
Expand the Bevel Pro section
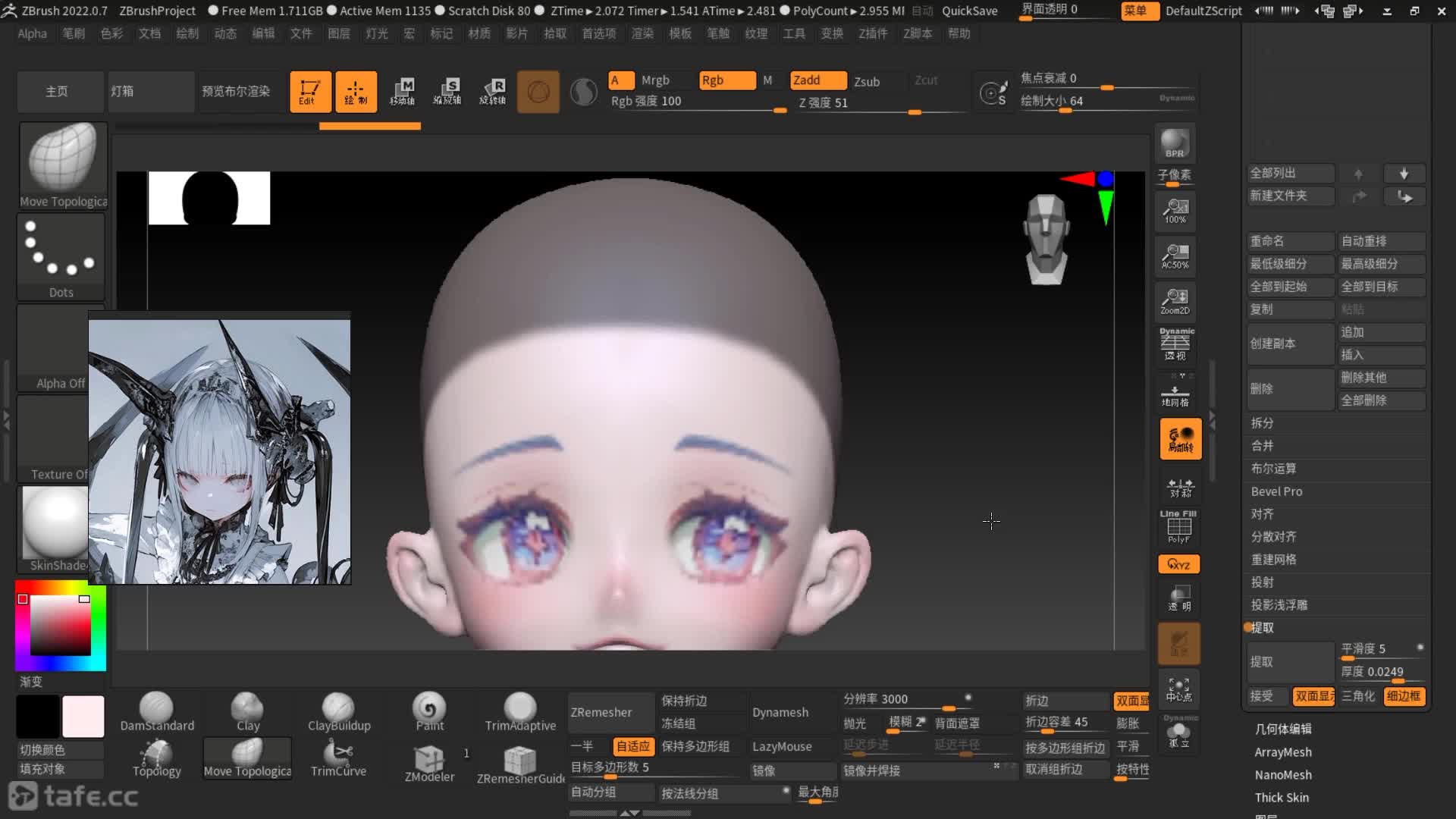(1276, 491)
